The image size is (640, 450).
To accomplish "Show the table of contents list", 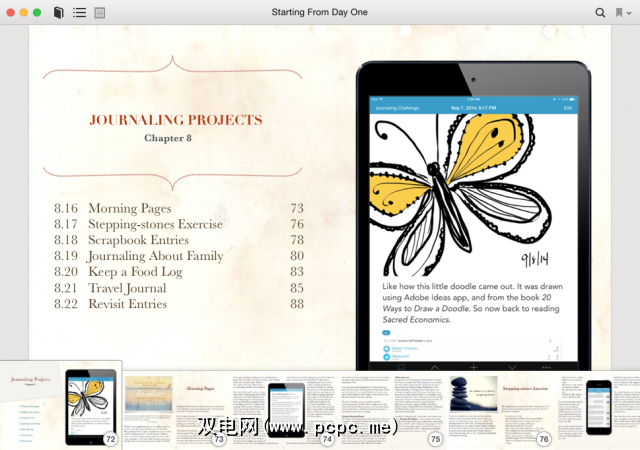I will 80,13.
